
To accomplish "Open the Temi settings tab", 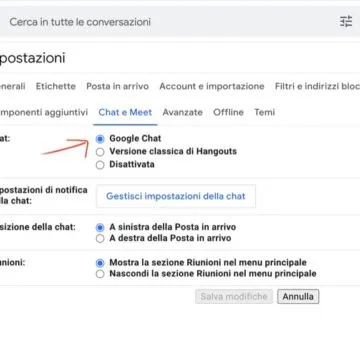I will [265, 112].
